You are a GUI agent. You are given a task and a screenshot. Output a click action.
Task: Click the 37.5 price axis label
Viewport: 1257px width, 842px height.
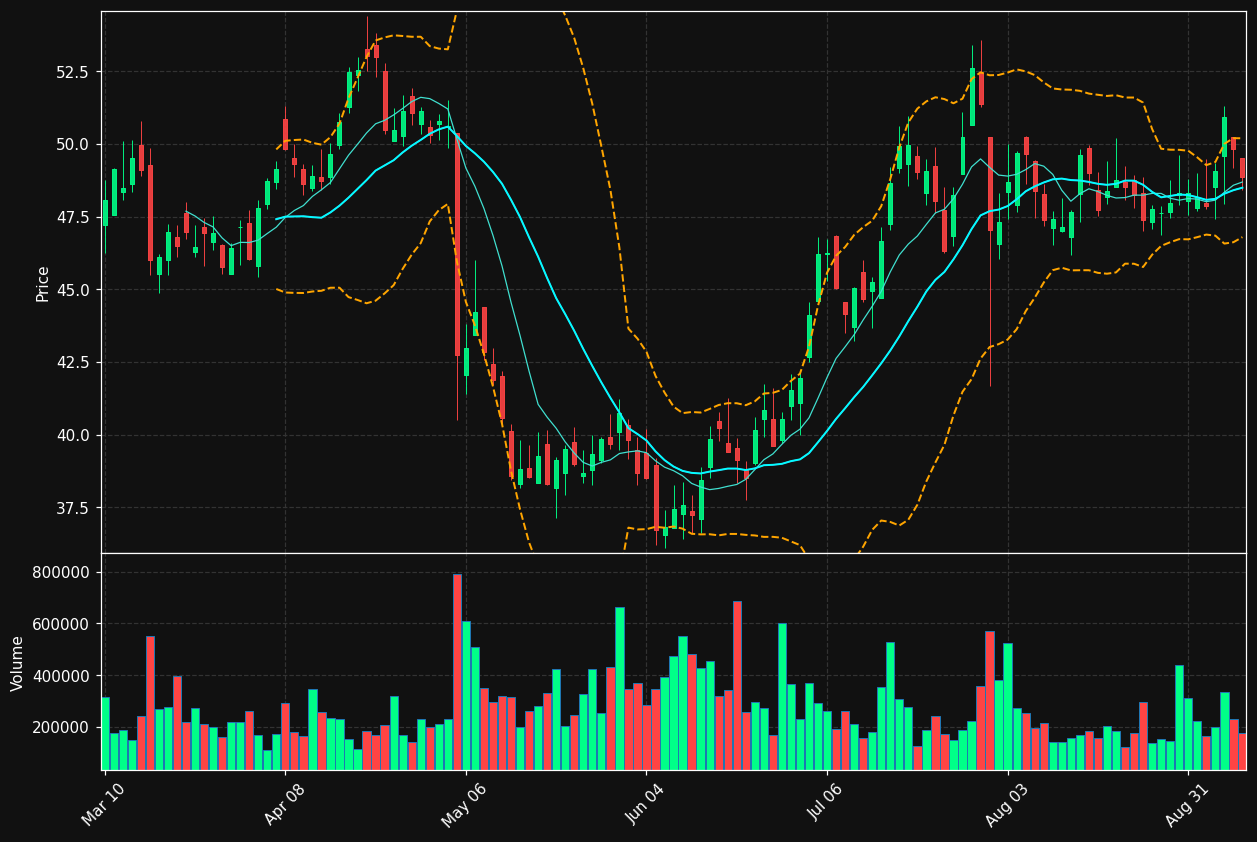coord(73,508)
